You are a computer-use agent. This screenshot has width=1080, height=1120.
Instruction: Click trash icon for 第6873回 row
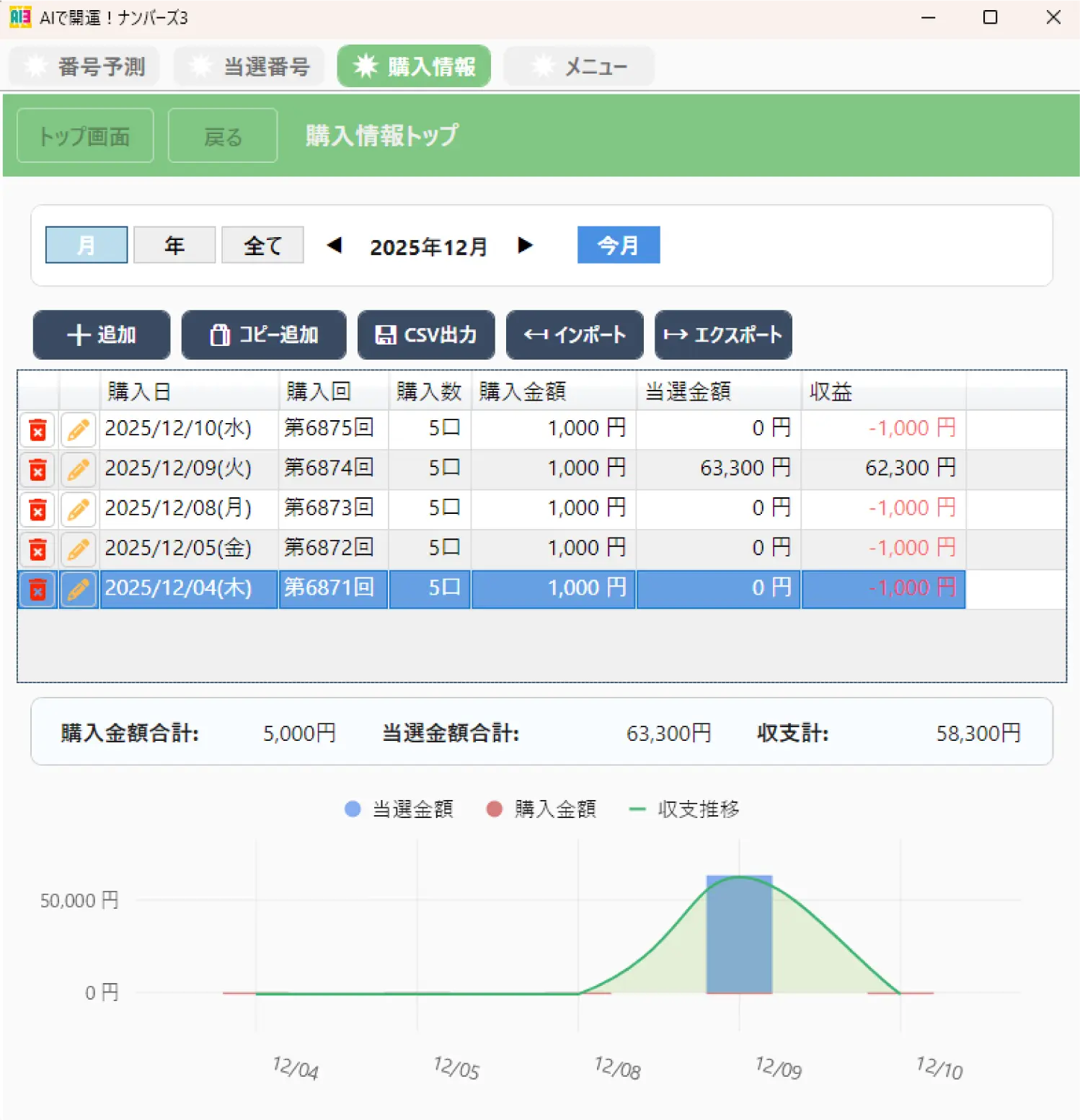(x=37, y=510)
